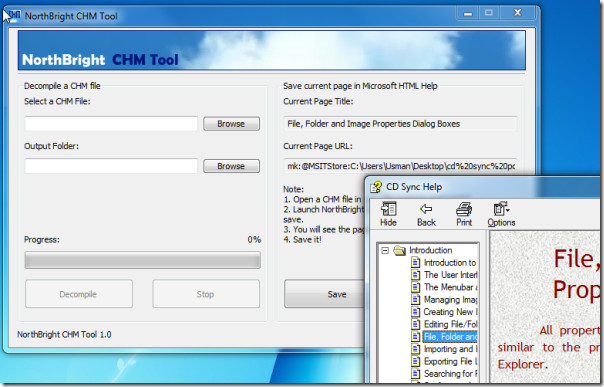Viewport: 604px width, 387px height.
Task: Click the Decompile button
Action: (79, 294)
